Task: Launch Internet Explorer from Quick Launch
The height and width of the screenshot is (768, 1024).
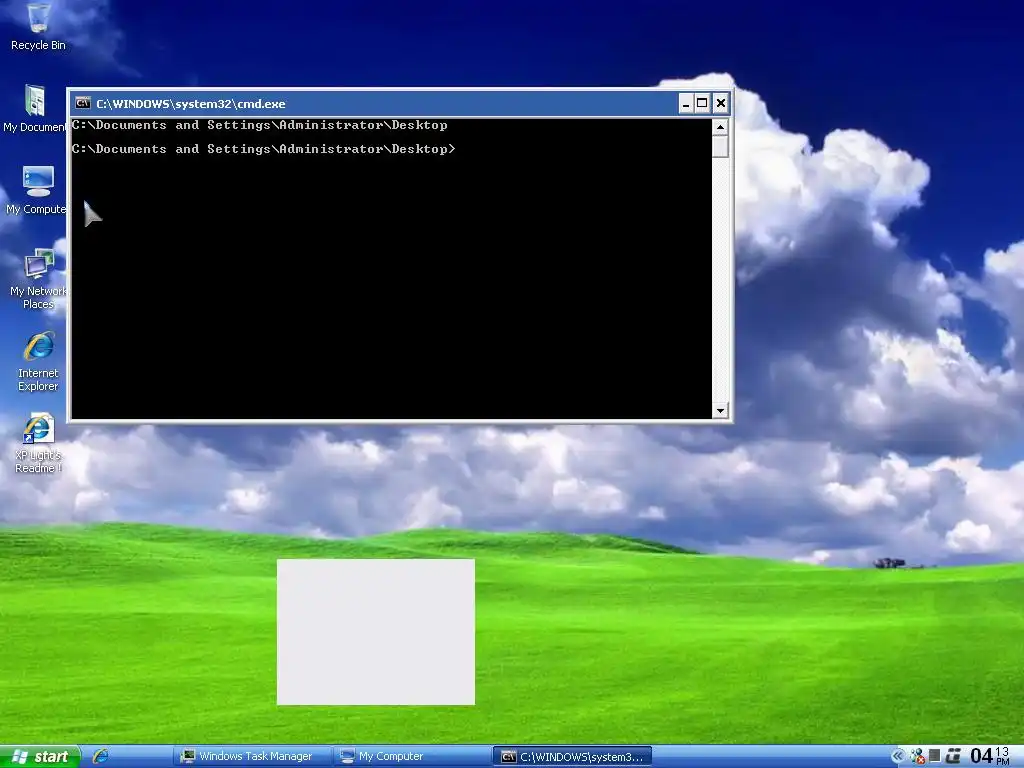Action: pos(101,756)
